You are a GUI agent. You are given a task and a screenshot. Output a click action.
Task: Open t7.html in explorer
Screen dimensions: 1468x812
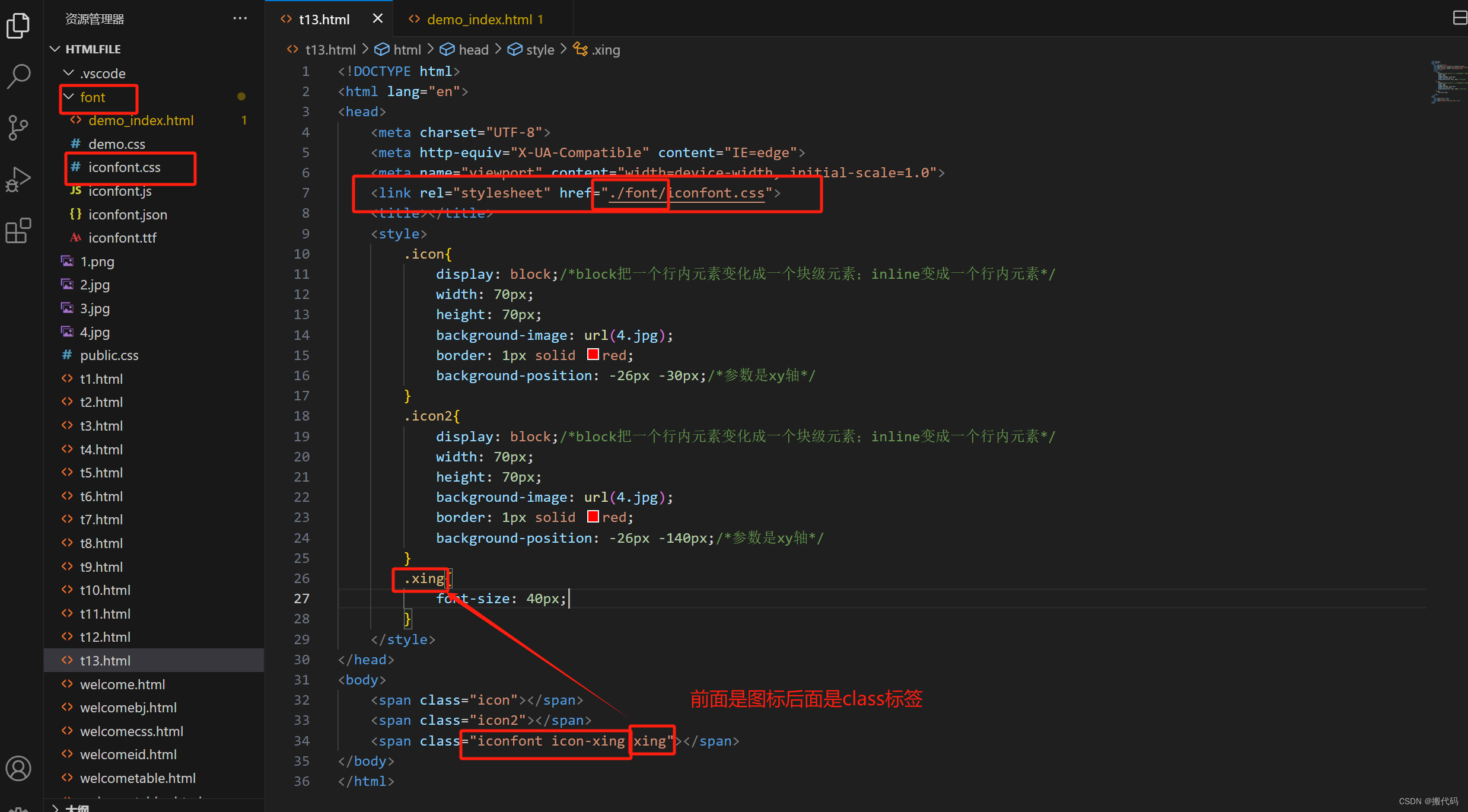154,520
